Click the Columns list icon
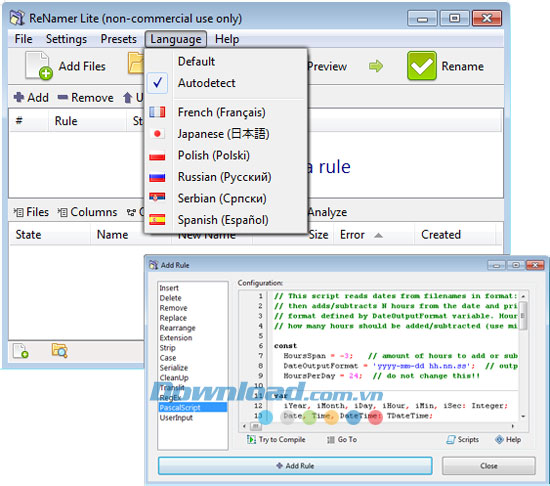550x486 pixels. click(62, 212)
